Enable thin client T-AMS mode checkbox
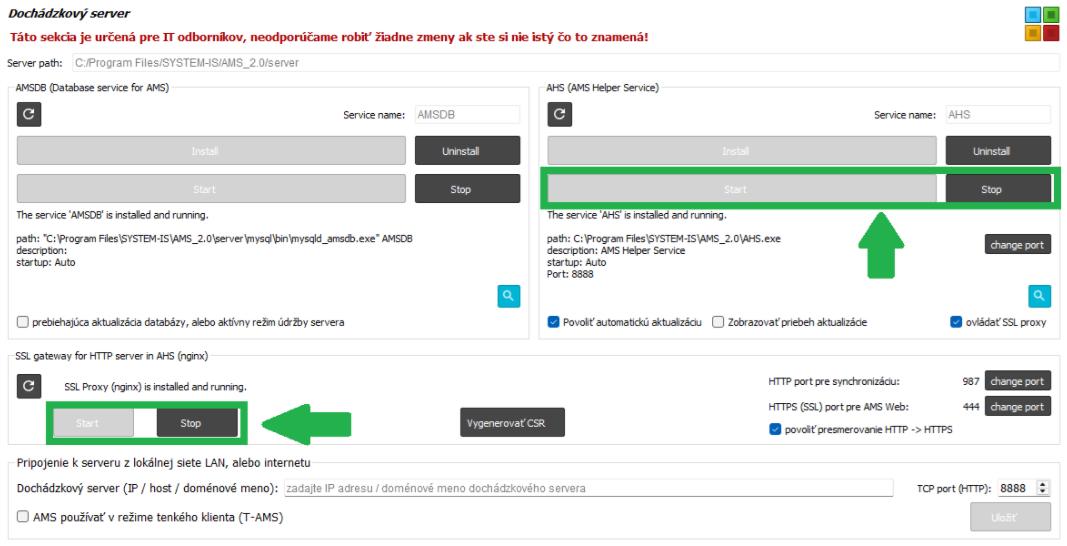This screenshot has height=546, width=1067. click(x=23, y=515)
